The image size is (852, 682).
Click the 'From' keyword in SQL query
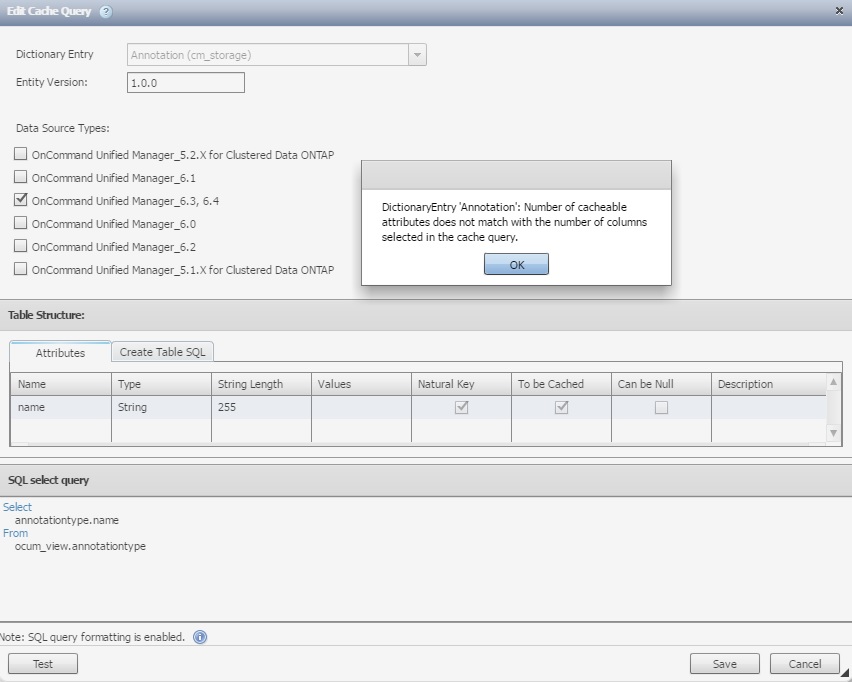(x=15, y=533)
